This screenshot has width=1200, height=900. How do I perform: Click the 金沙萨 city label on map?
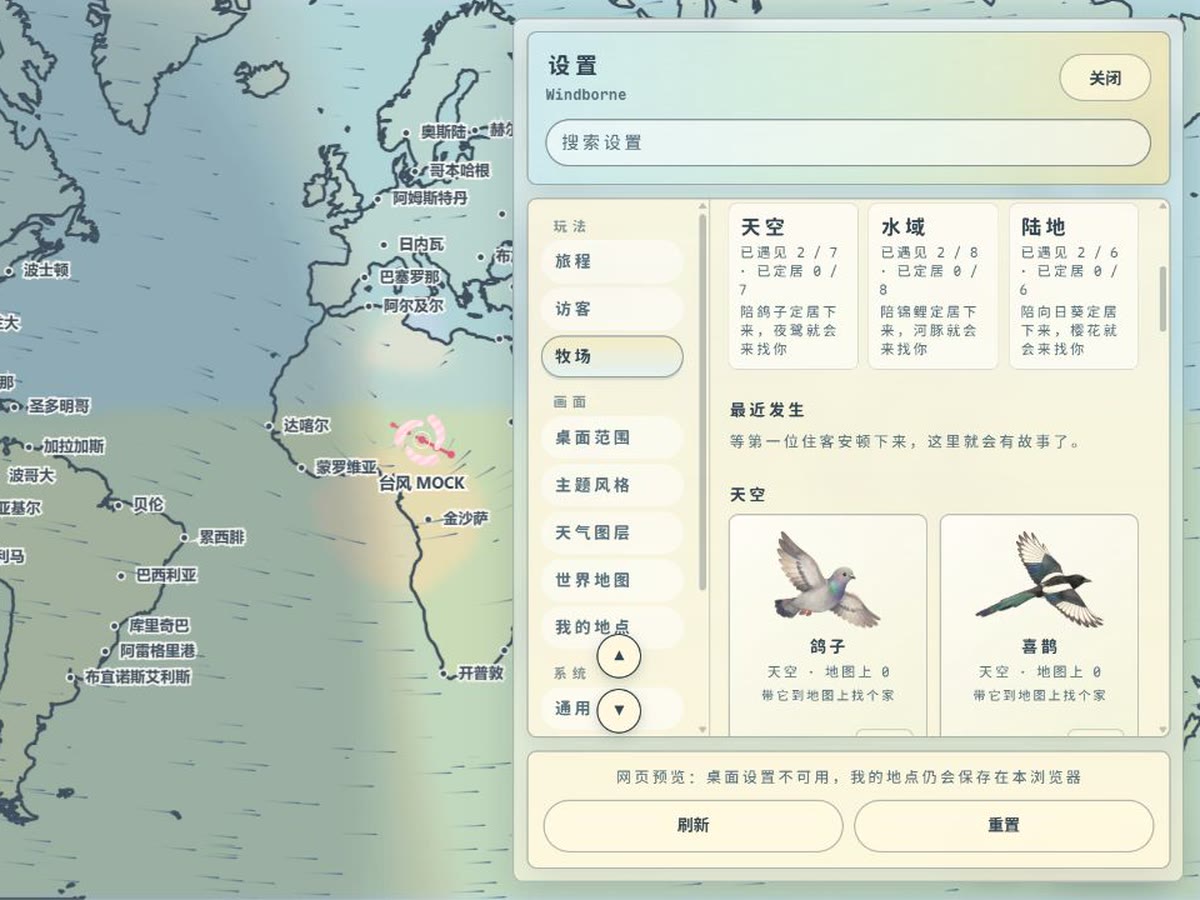(466, 518)
